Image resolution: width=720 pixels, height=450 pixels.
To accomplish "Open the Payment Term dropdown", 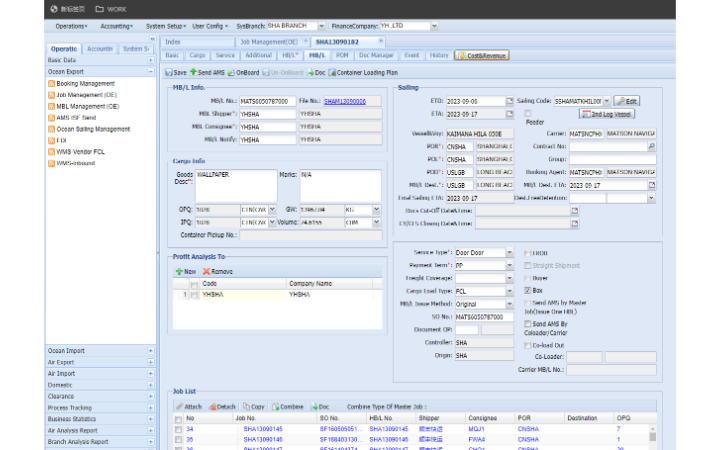I will (x=510, y=266).
